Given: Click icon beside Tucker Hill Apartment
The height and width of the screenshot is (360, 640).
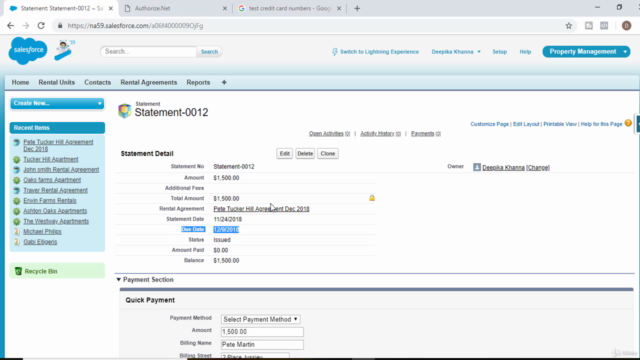Looking at the screenshot, I should point(16,159).
